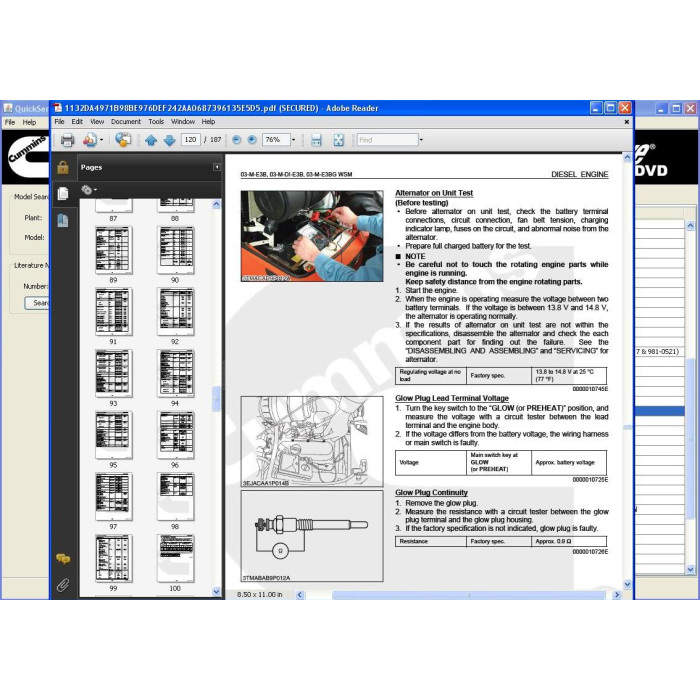
Task: Select page 95 thumbnail
Action: tap(113, 435)
